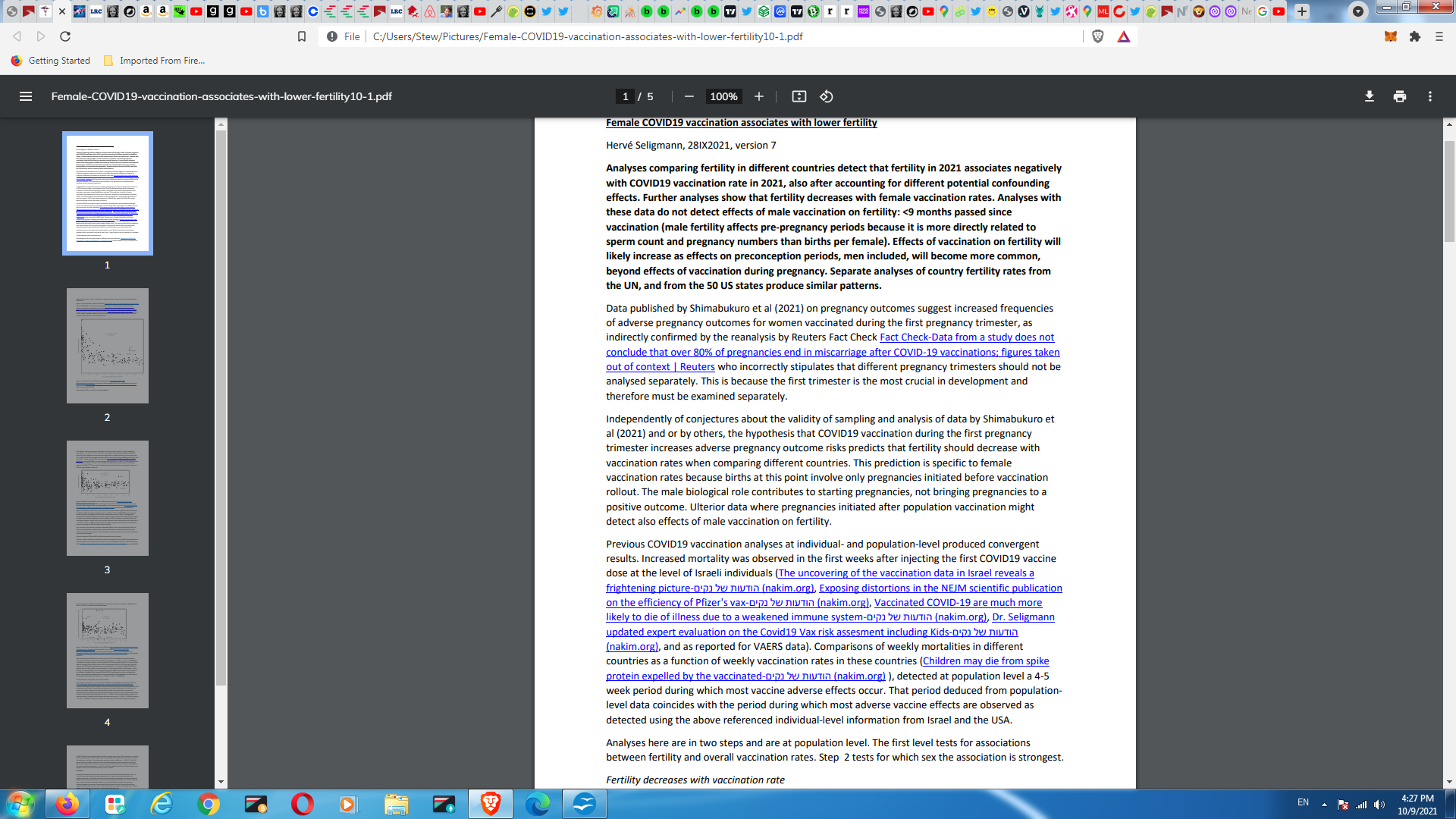Click the thumbnail panel scroll-down arrow
The height and width of the screenshot is (819, 1456).
tap(221, 782)
